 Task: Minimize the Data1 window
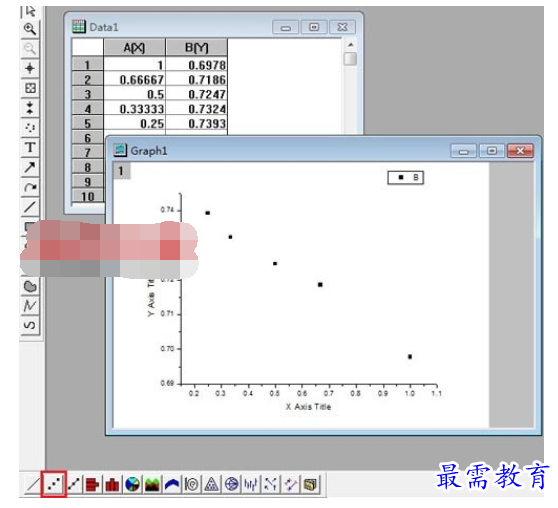point(285,27)
